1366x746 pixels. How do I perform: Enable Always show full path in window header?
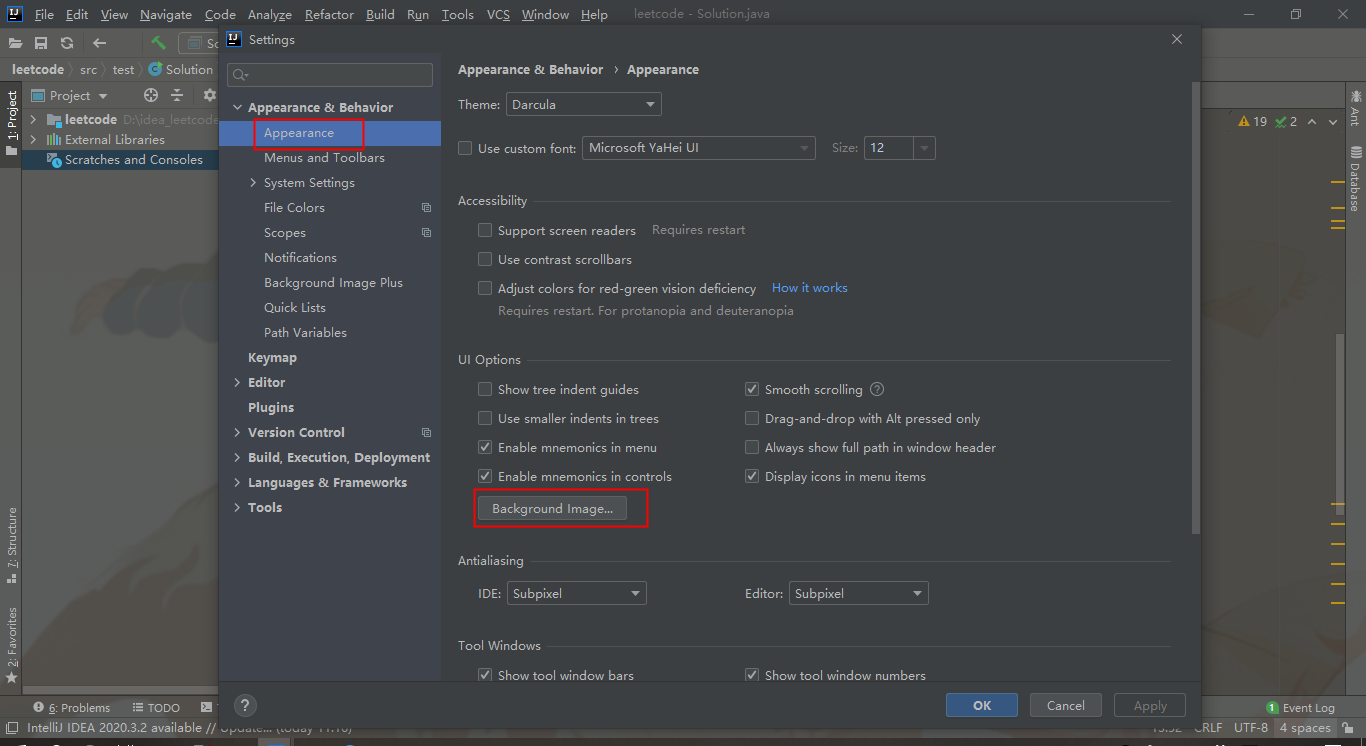752,447
